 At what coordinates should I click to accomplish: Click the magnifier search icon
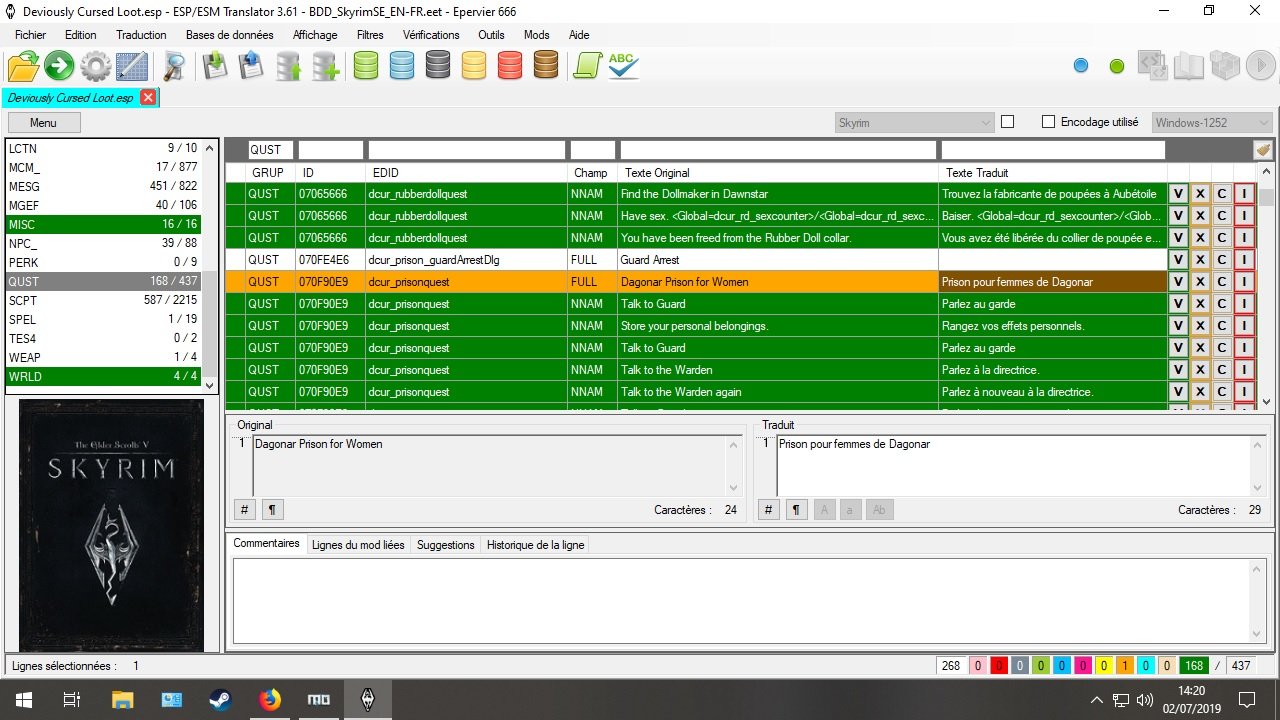(174, 67)
